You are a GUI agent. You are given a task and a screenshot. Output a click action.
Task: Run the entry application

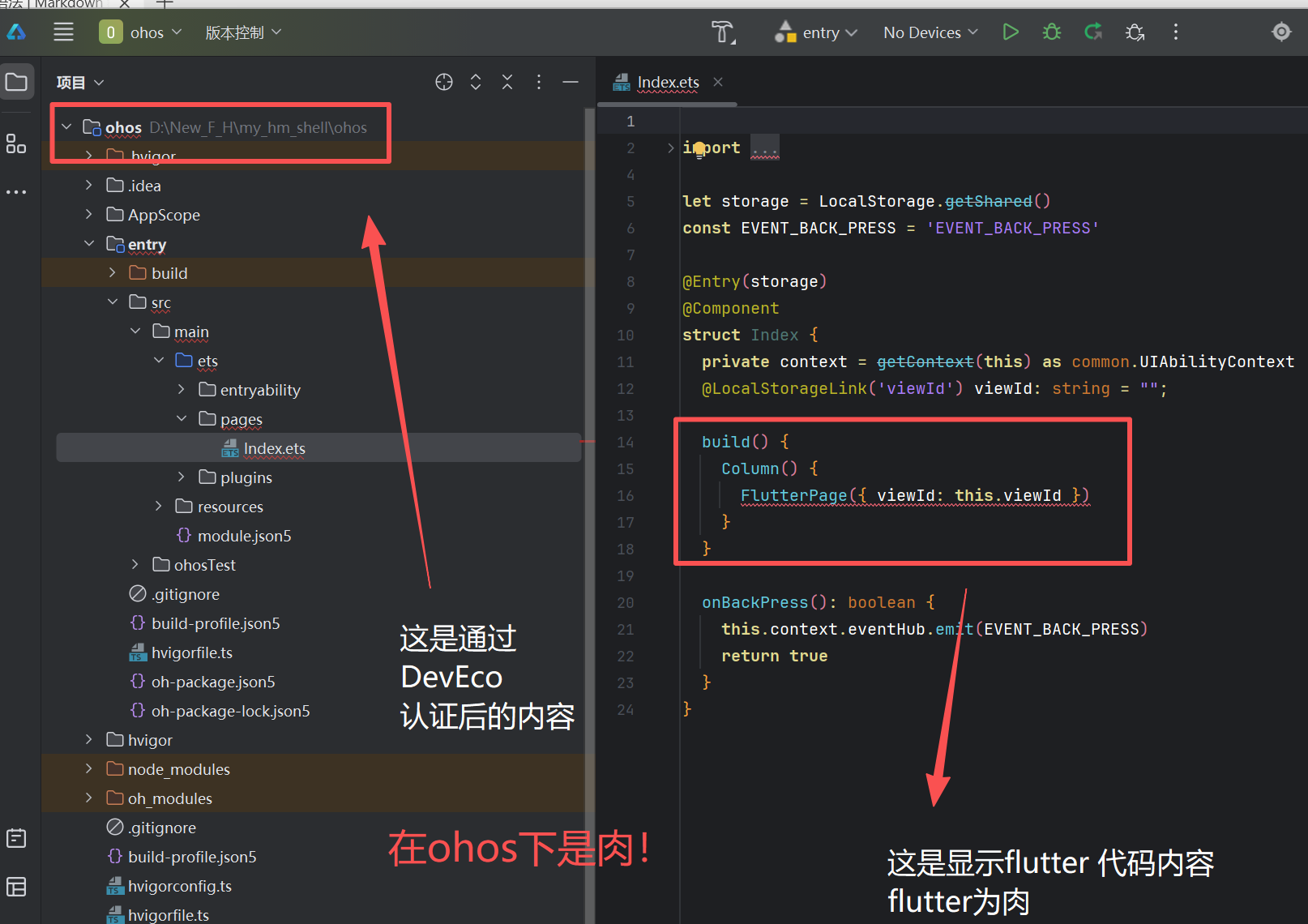[x=1011, y=32]
